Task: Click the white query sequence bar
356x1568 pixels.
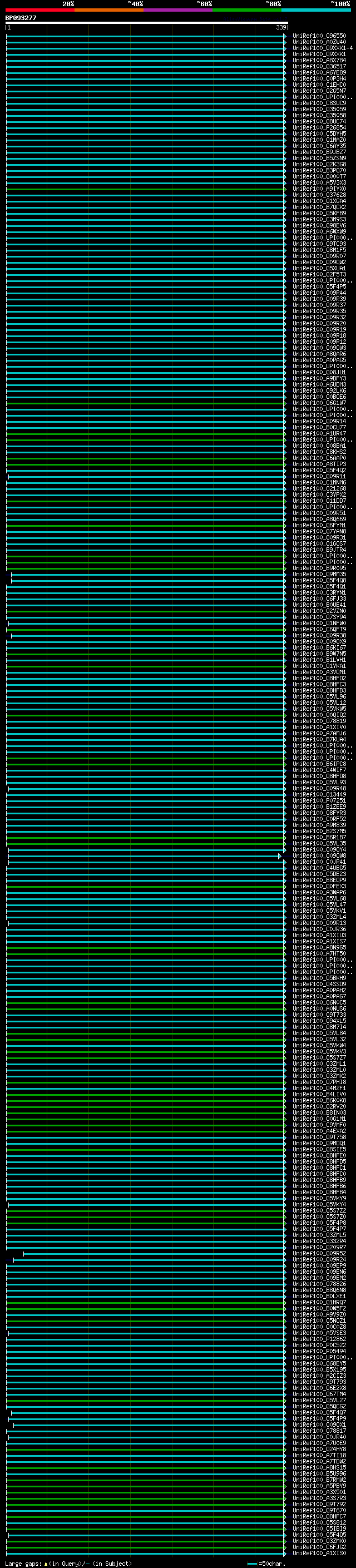Action: 146,23
